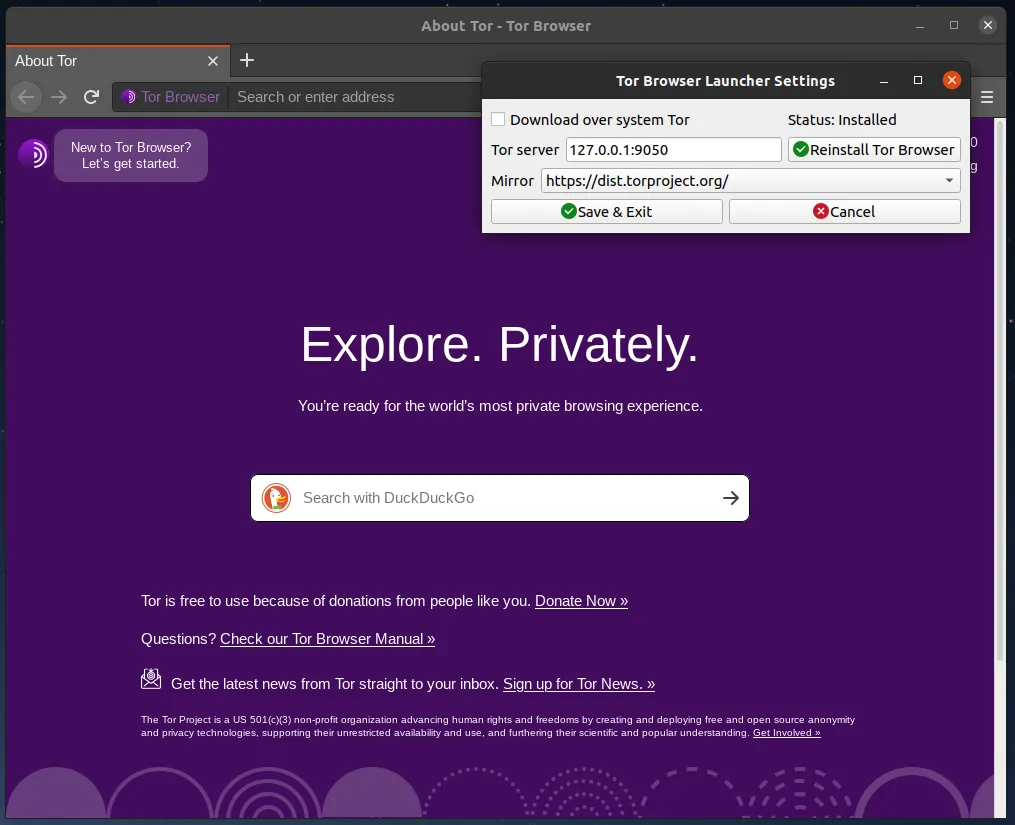Expand the Mirror dropdown list
1015x825 pixels.
point(948,181)
